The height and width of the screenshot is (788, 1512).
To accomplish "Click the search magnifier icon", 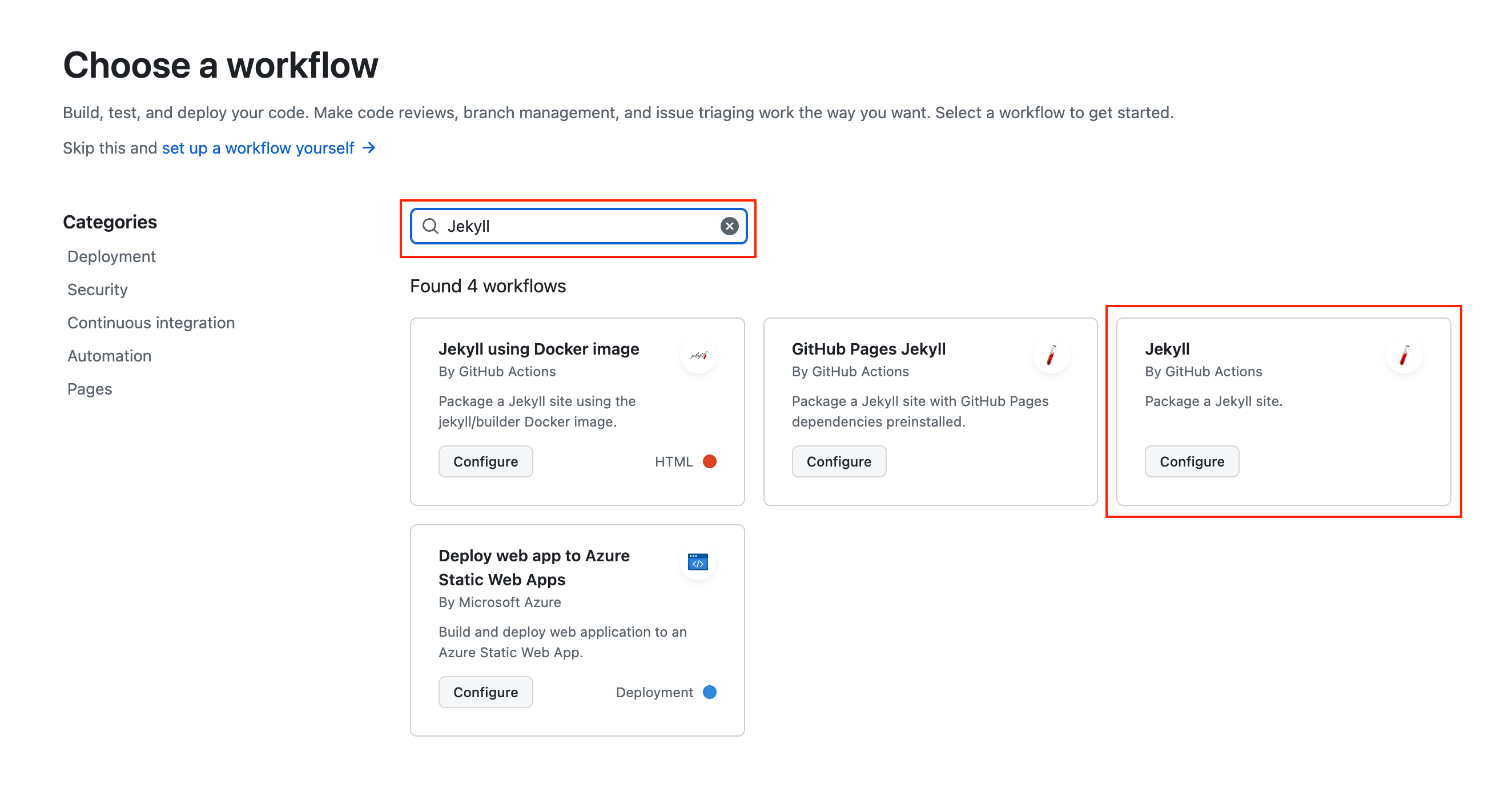I will click(430, 226).
